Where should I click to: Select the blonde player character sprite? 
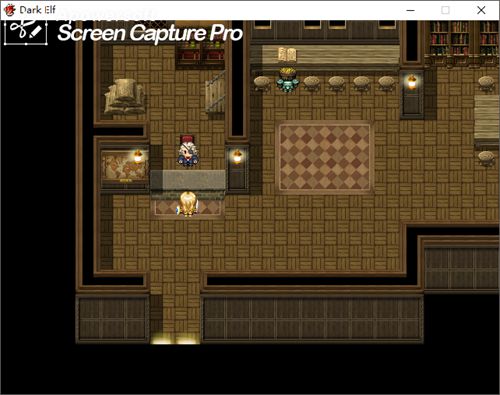[188, 204]
